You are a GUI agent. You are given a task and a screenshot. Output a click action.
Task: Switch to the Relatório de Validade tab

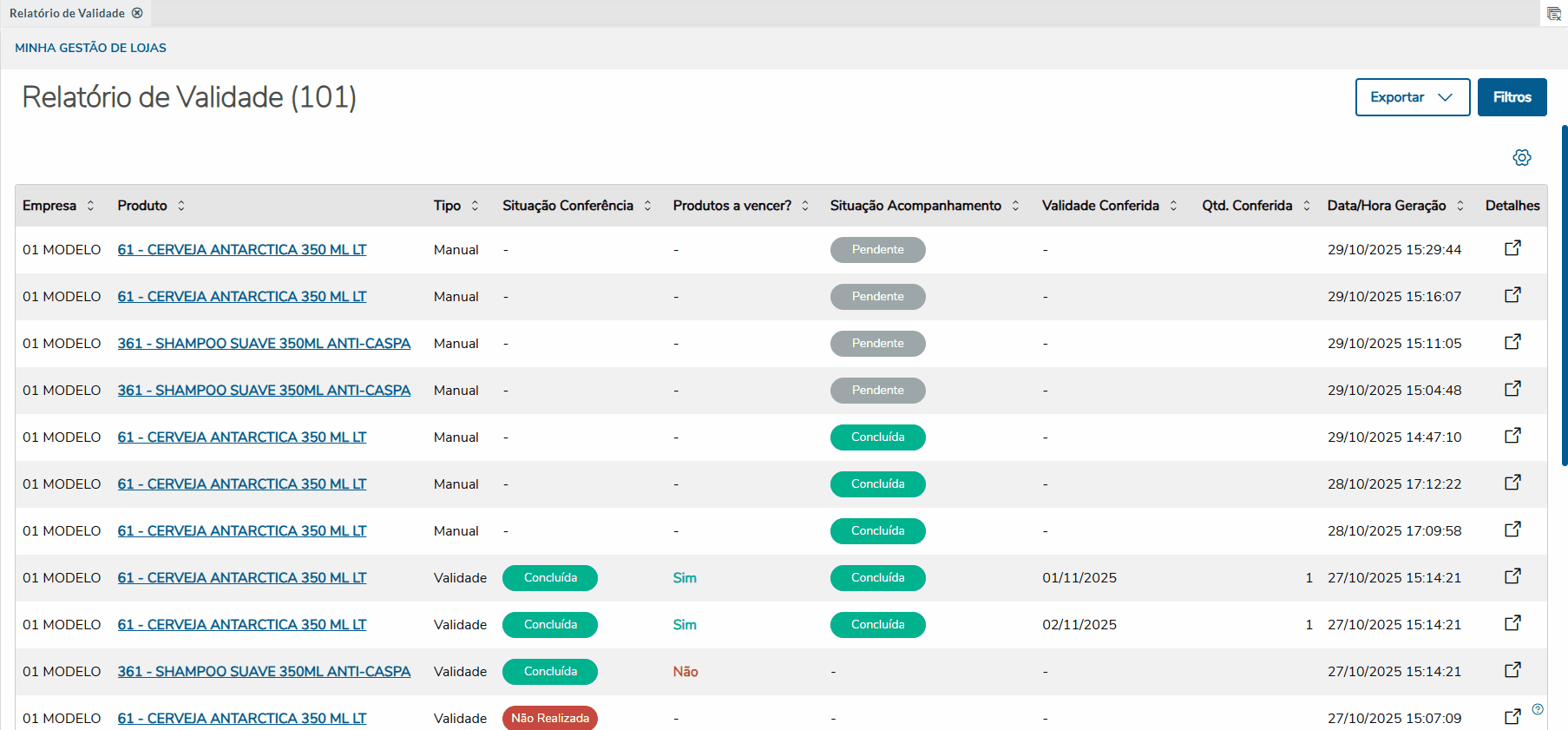(67, 13)
